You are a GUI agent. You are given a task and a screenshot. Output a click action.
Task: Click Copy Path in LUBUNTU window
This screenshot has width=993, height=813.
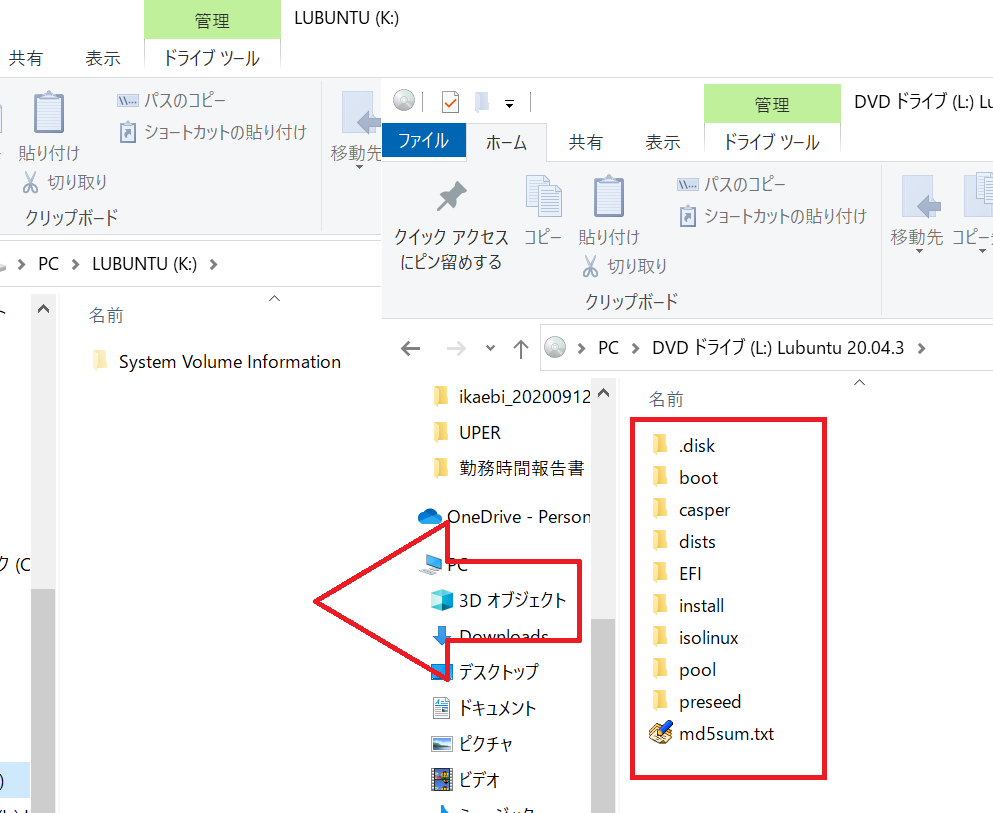pyautogui.click(x=171, y=100)
